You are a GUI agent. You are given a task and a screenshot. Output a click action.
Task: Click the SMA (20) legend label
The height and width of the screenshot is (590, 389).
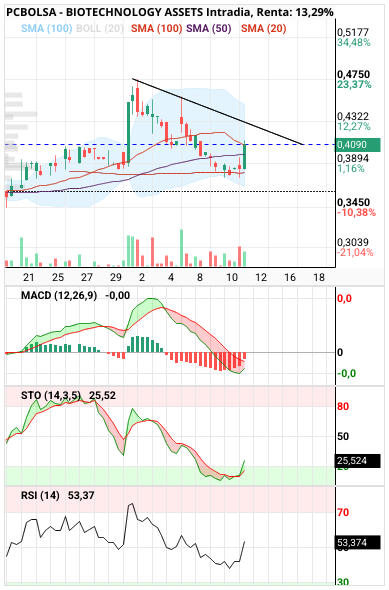coord(263,28)
